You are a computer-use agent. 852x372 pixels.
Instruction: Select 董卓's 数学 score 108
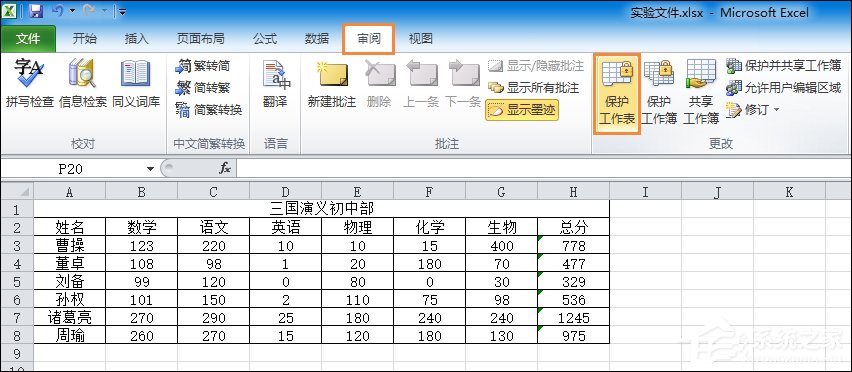pyautogui.click(x=141, y=263)
